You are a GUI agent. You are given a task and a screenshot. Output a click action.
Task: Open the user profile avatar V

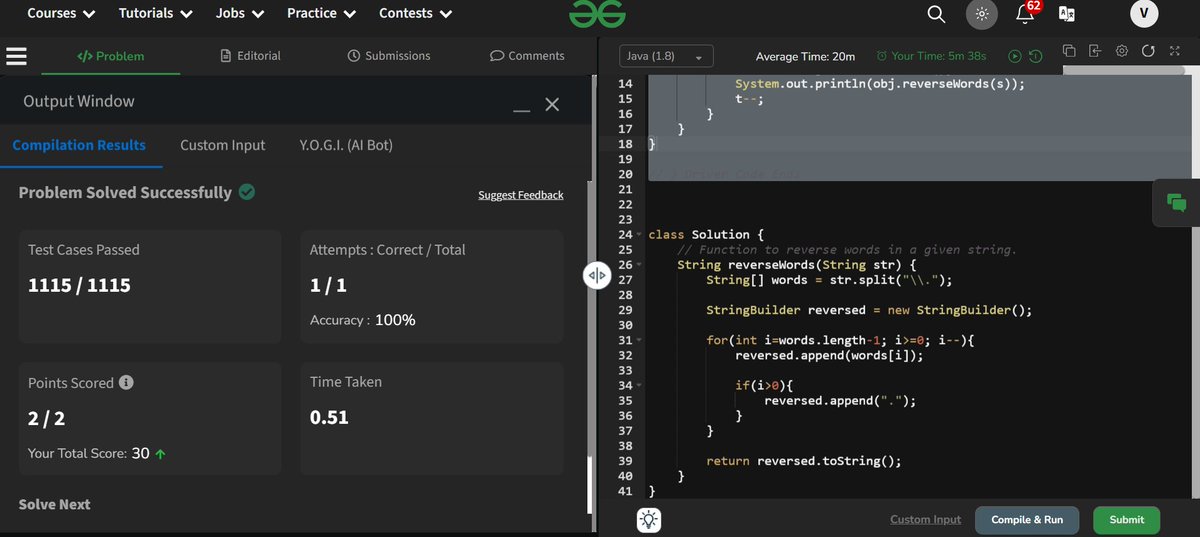point(1144,14)
